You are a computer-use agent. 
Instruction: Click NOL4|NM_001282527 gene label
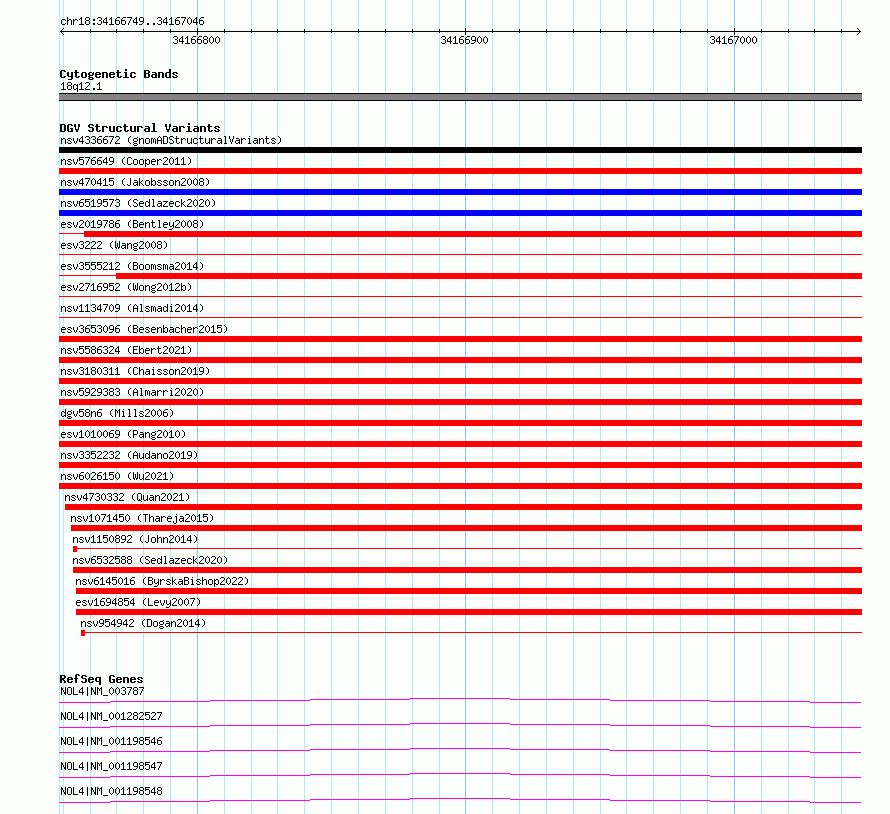pyautogui.click(x=111, y=716)
